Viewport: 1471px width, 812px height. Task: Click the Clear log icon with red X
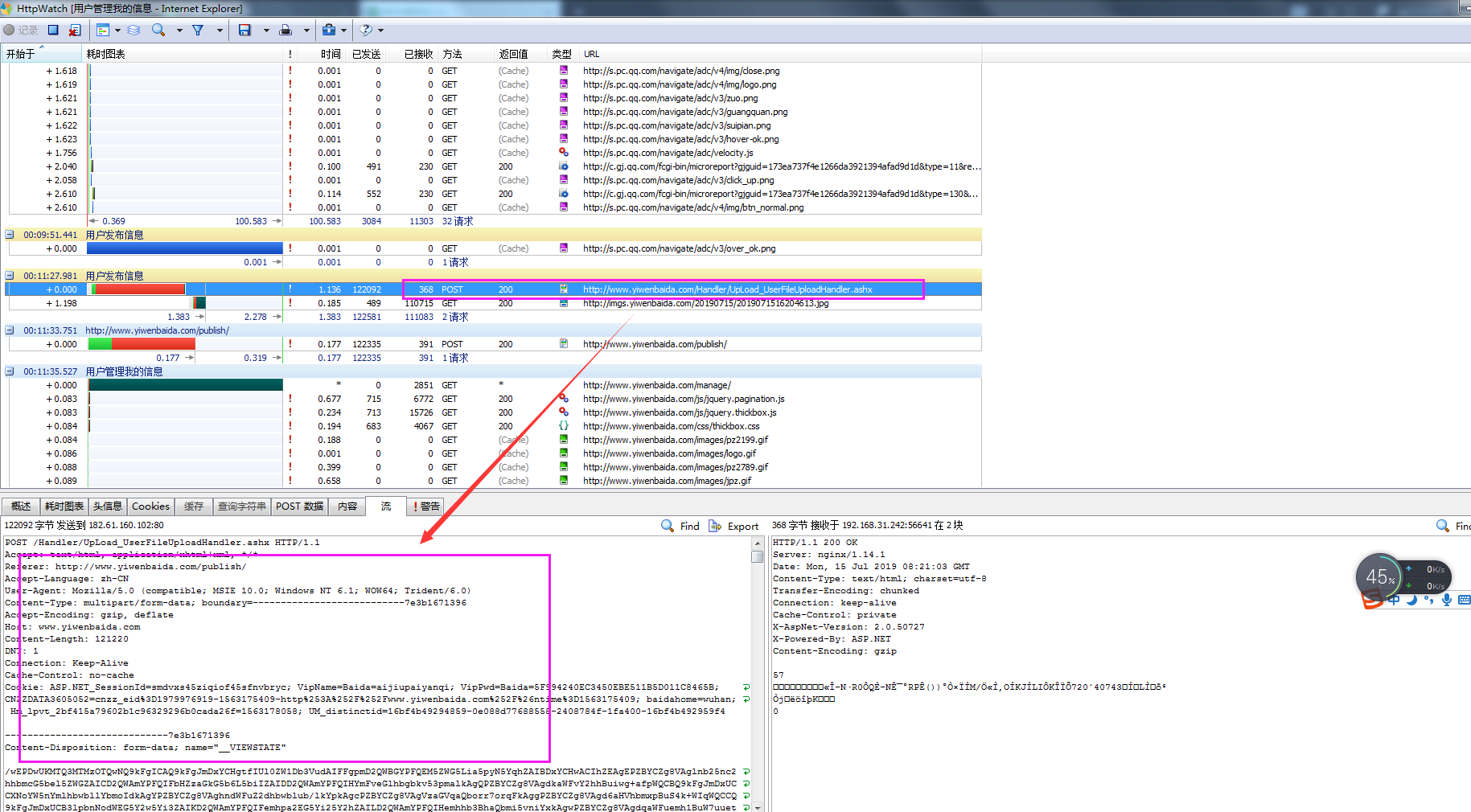75,31
